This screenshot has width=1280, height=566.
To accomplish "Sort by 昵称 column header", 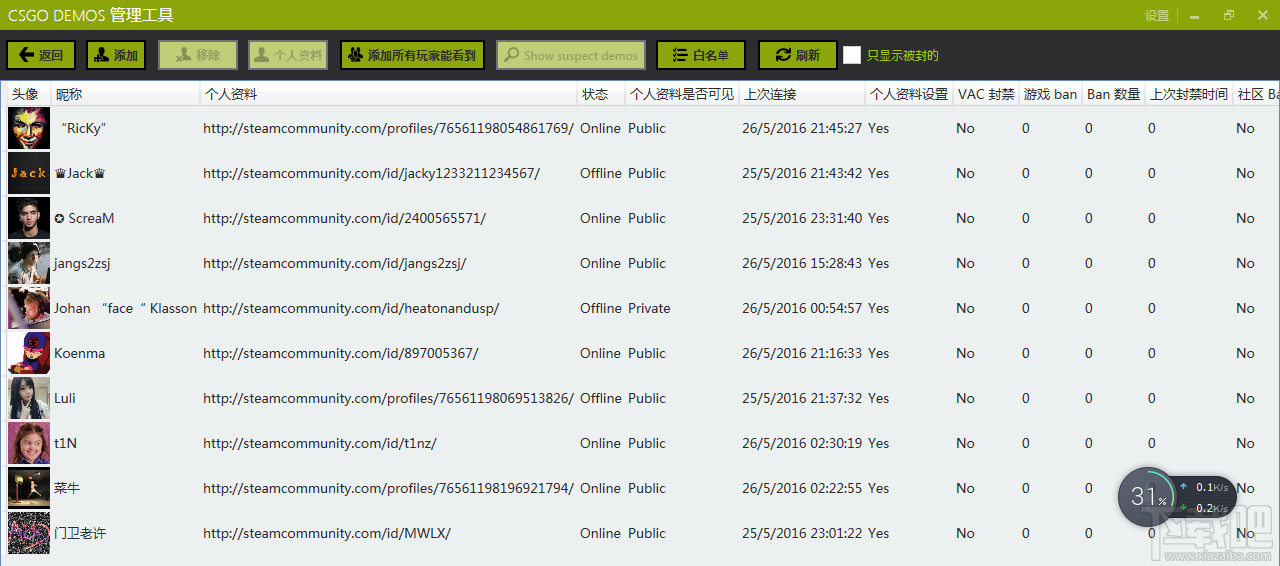I will 125,94.
